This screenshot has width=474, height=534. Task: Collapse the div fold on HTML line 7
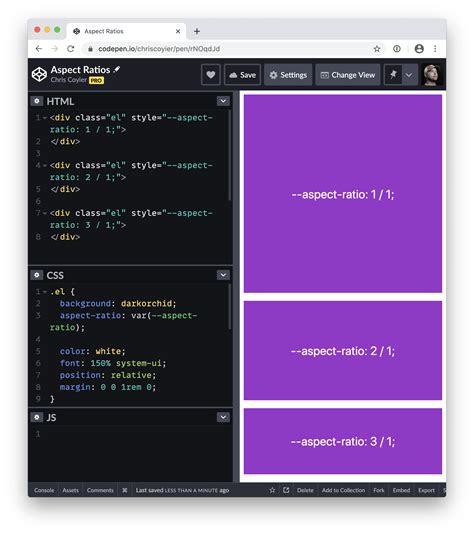(x=45, y=213)
